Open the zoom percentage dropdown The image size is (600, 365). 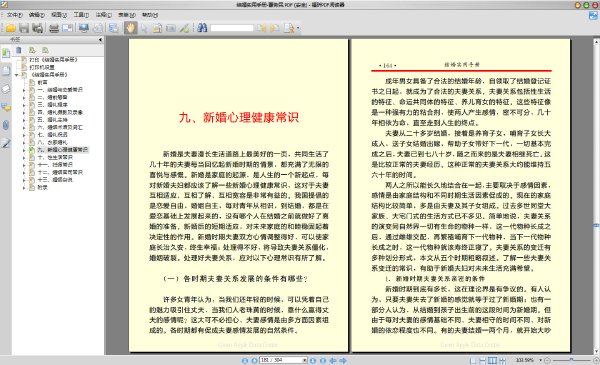(540, 360)
